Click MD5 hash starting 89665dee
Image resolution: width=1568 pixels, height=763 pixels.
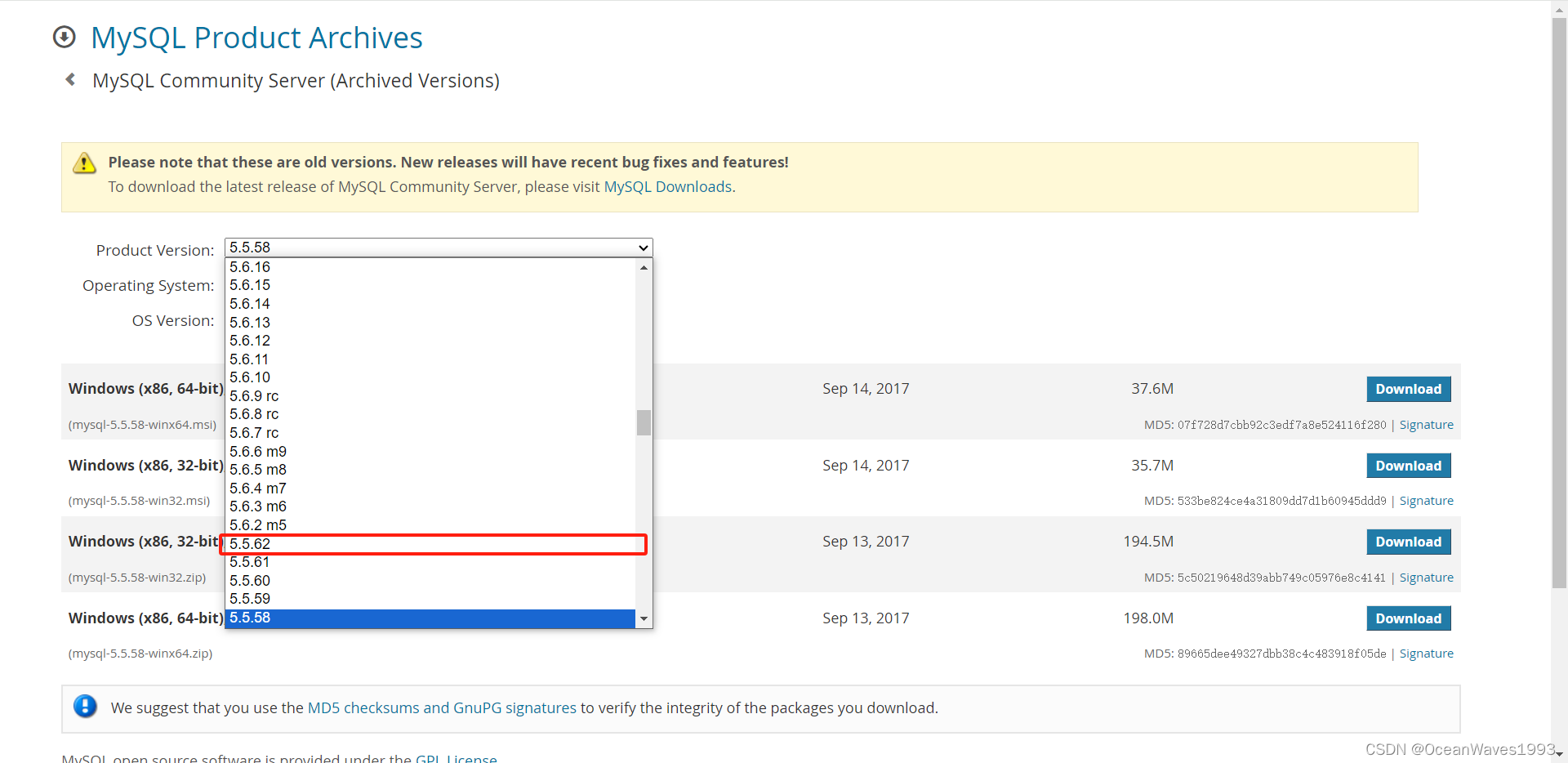1281,654
